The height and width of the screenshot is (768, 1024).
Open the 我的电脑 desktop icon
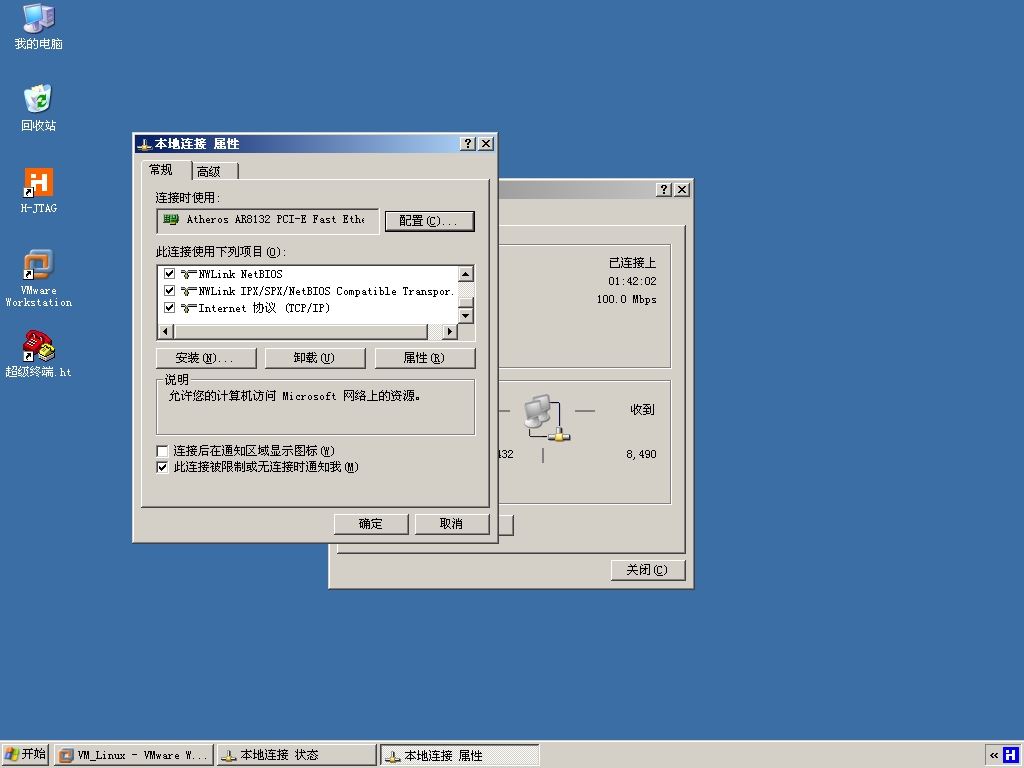pos(39,27)
